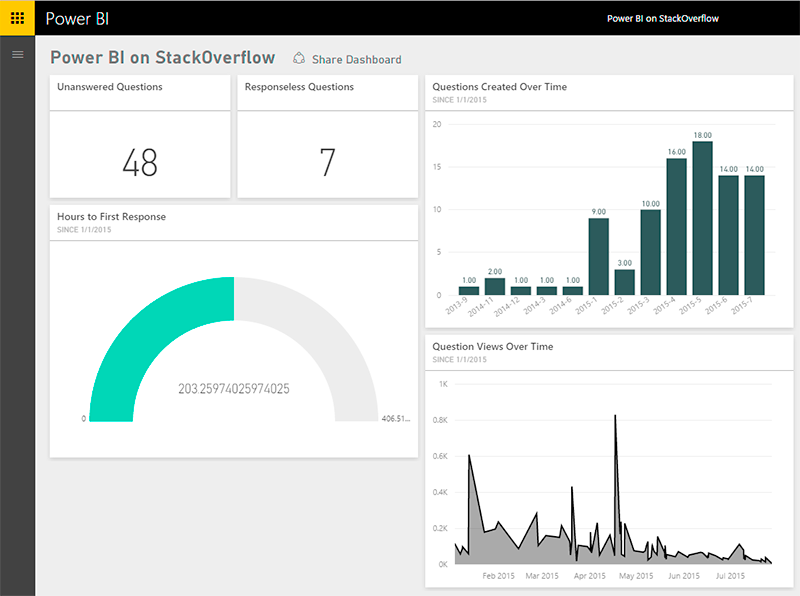800x596 pixels.
Task: Click the 1K axis label on views chart
Action: click(x=443, y=384)
